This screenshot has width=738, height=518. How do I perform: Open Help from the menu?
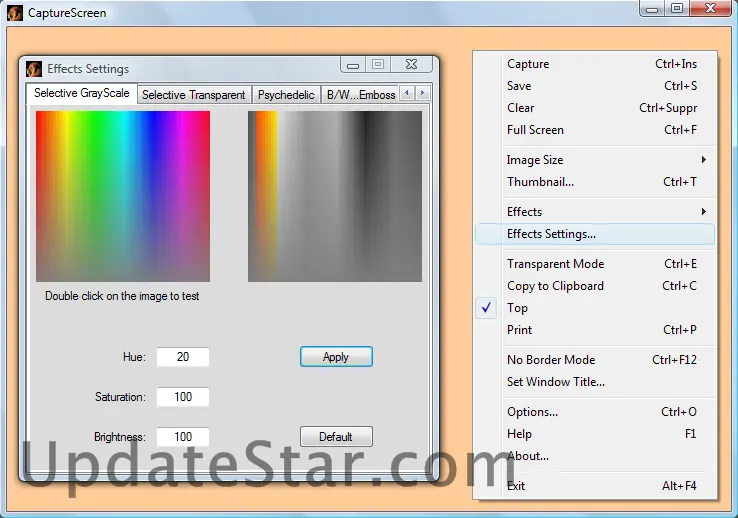[x=595, y=434]
